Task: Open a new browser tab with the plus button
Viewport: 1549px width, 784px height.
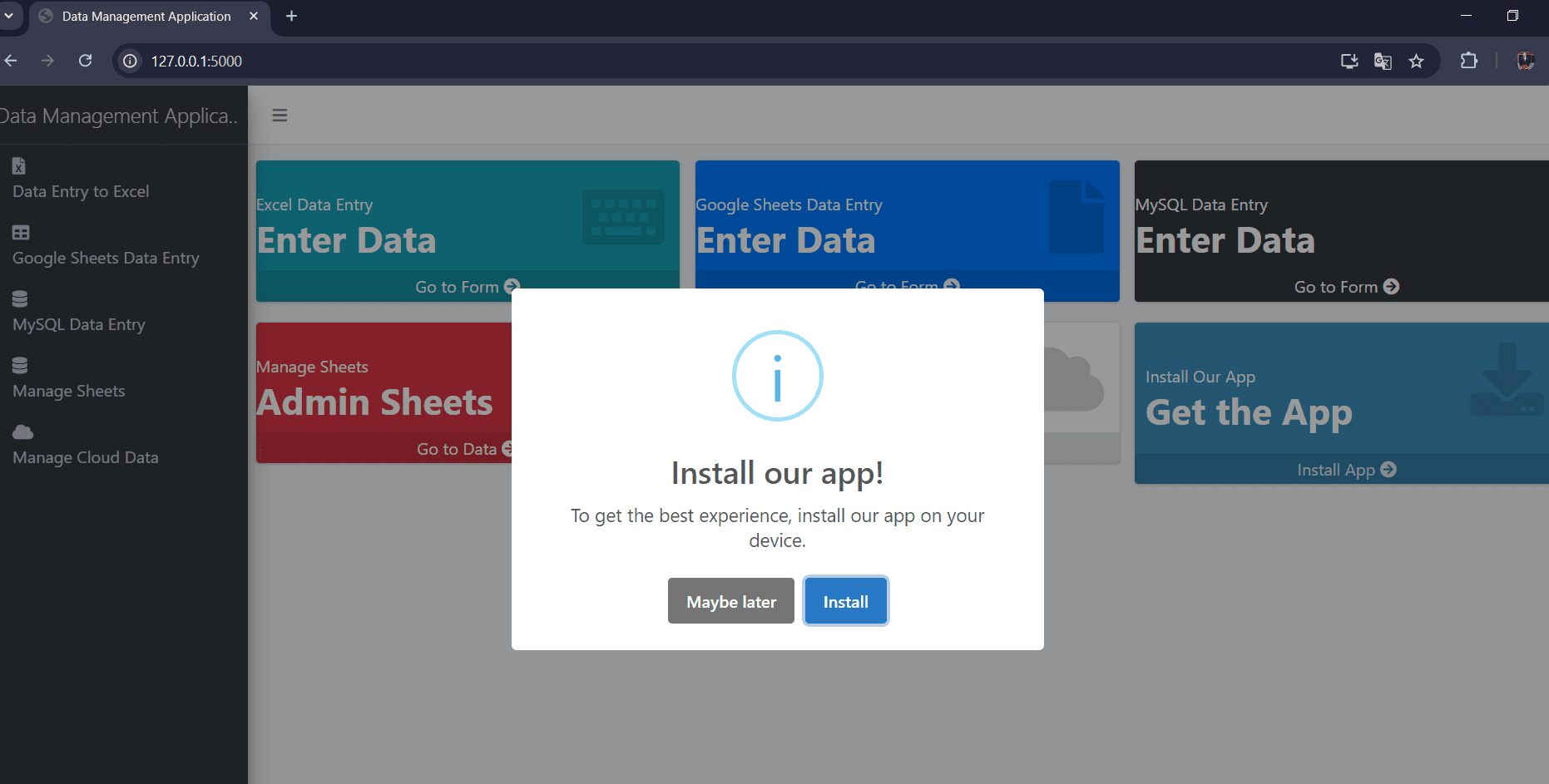Action: point(291,16)
